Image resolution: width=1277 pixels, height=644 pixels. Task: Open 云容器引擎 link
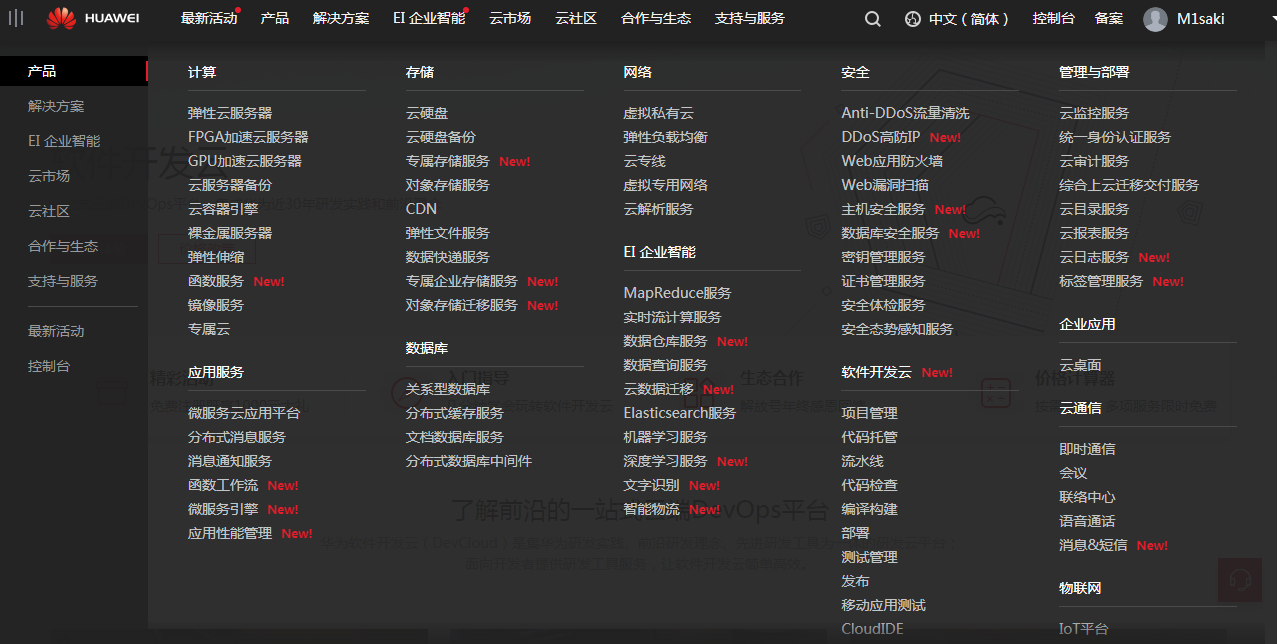point(223,209)
